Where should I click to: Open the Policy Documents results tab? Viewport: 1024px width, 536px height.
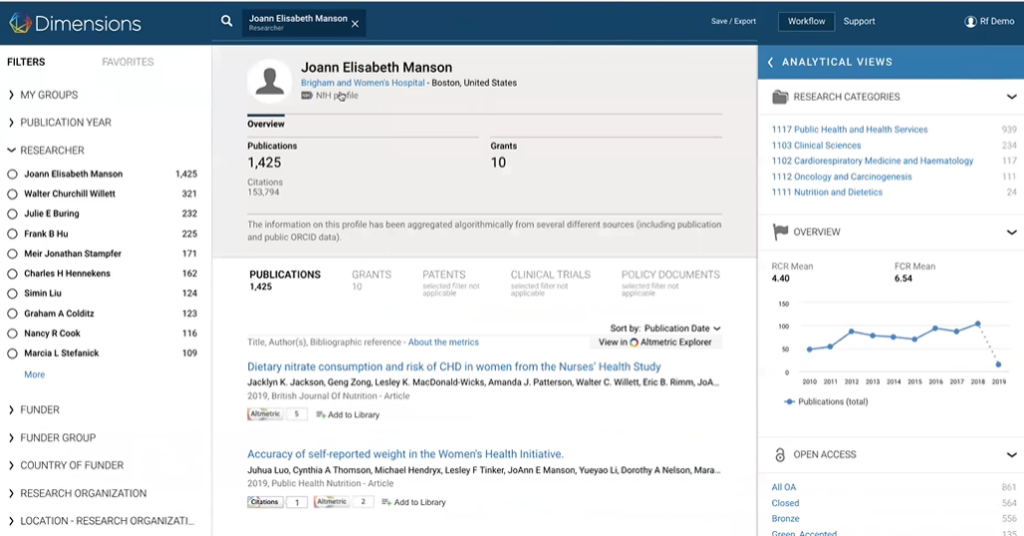(670, 283)
